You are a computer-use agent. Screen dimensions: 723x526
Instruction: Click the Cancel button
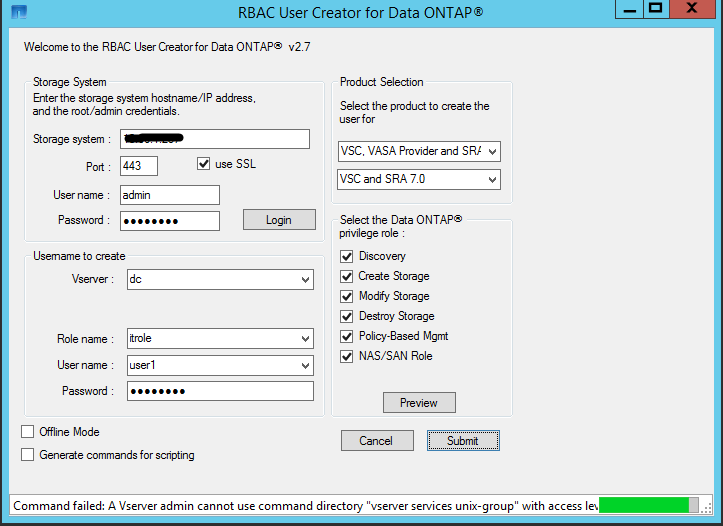click(x=377, y=441)
